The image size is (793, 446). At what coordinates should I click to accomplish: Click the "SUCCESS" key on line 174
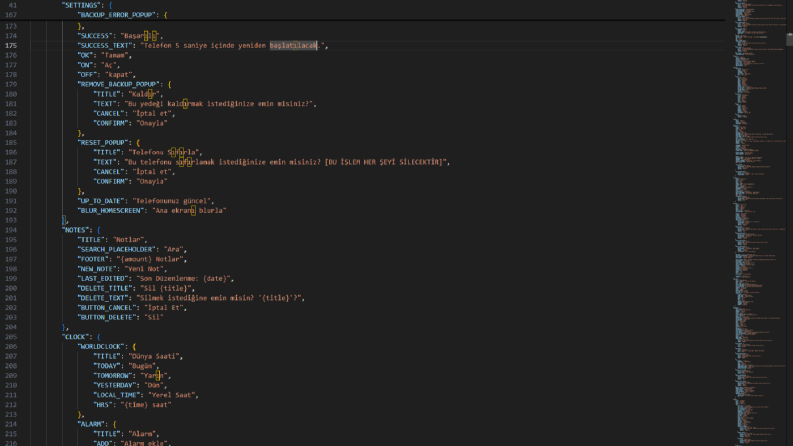click(95, 36)
